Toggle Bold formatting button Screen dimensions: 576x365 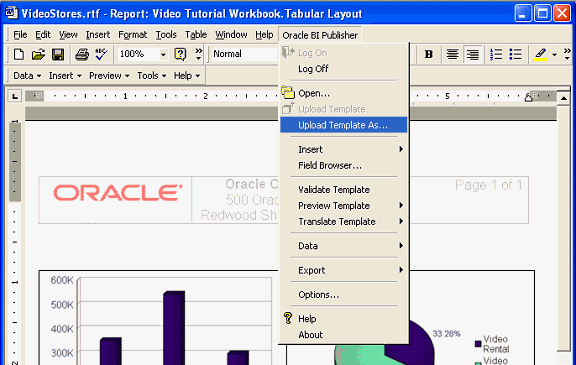428,54
